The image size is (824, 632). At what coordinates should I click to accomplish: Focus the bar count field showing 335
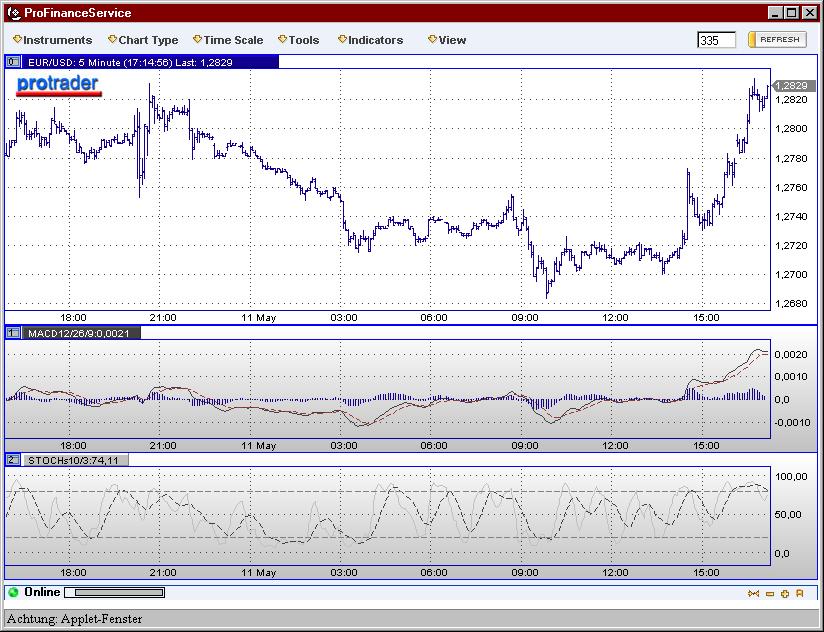coord(716,40)
